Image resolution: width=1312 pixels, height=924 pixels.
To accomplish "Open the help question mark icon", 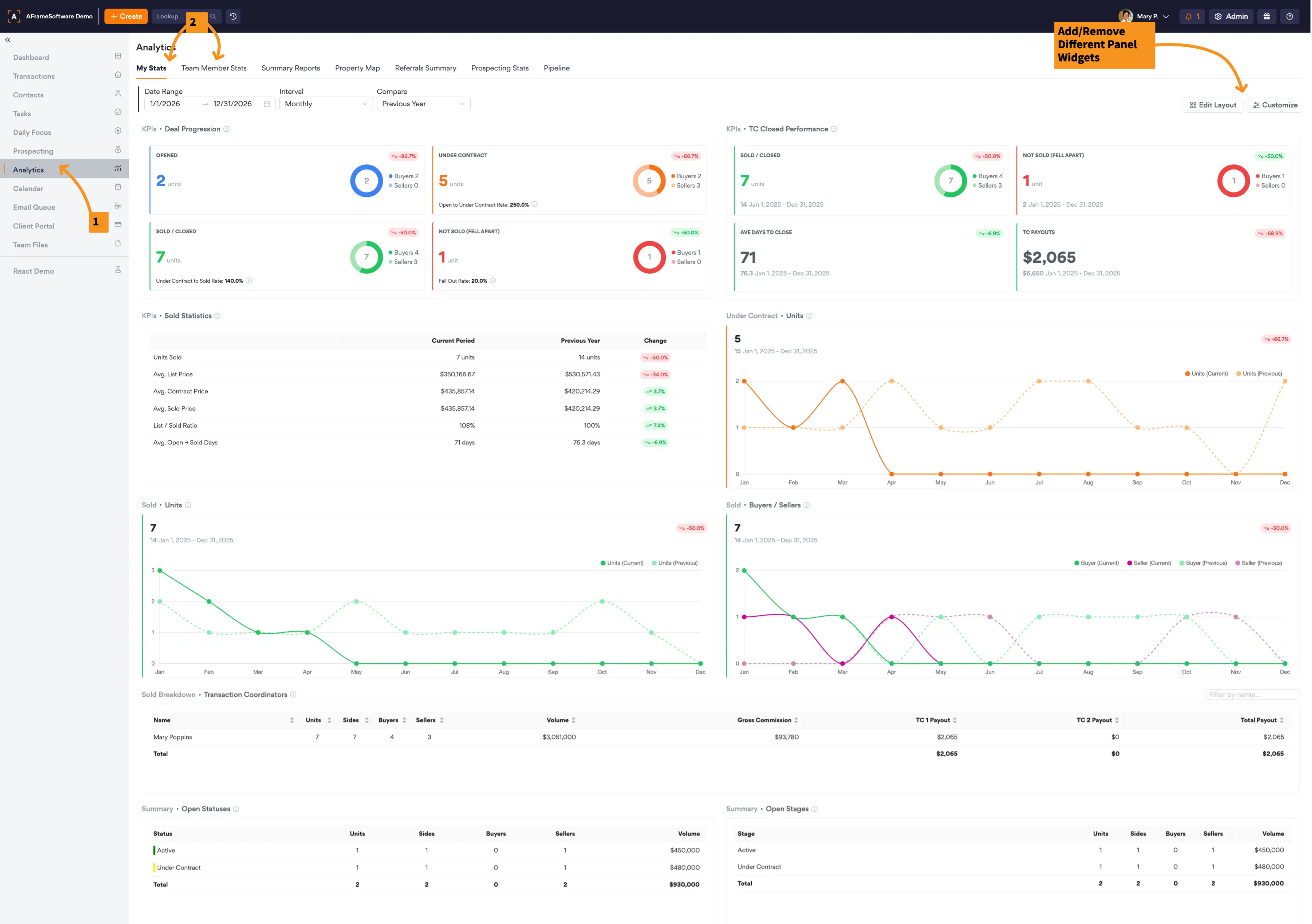I will (x=1289, y=16).
